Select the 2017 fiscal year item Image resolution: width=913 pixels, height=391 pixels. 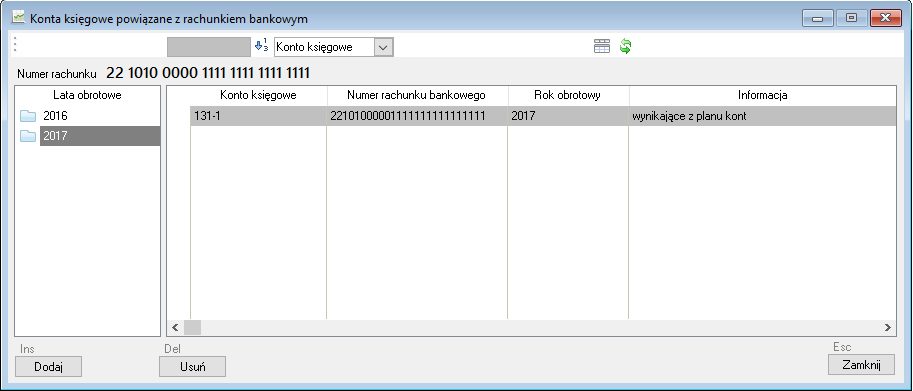click(100, 136)
